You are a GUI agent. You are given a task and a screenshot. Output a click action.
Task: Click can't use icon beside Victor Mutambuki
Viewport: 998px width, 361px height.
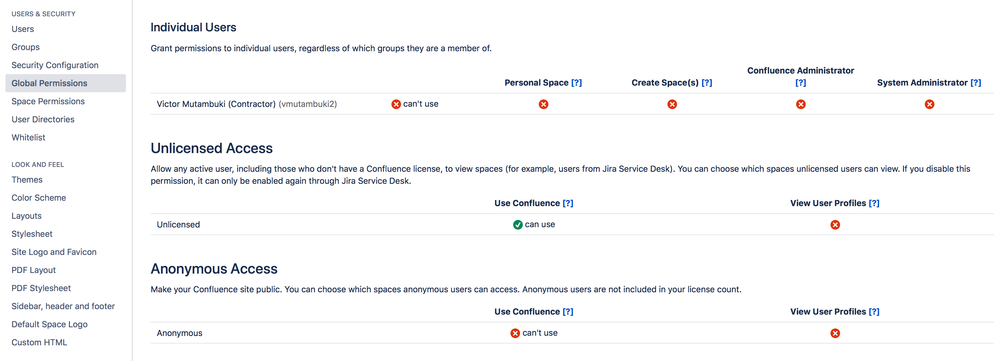(396, 104)
